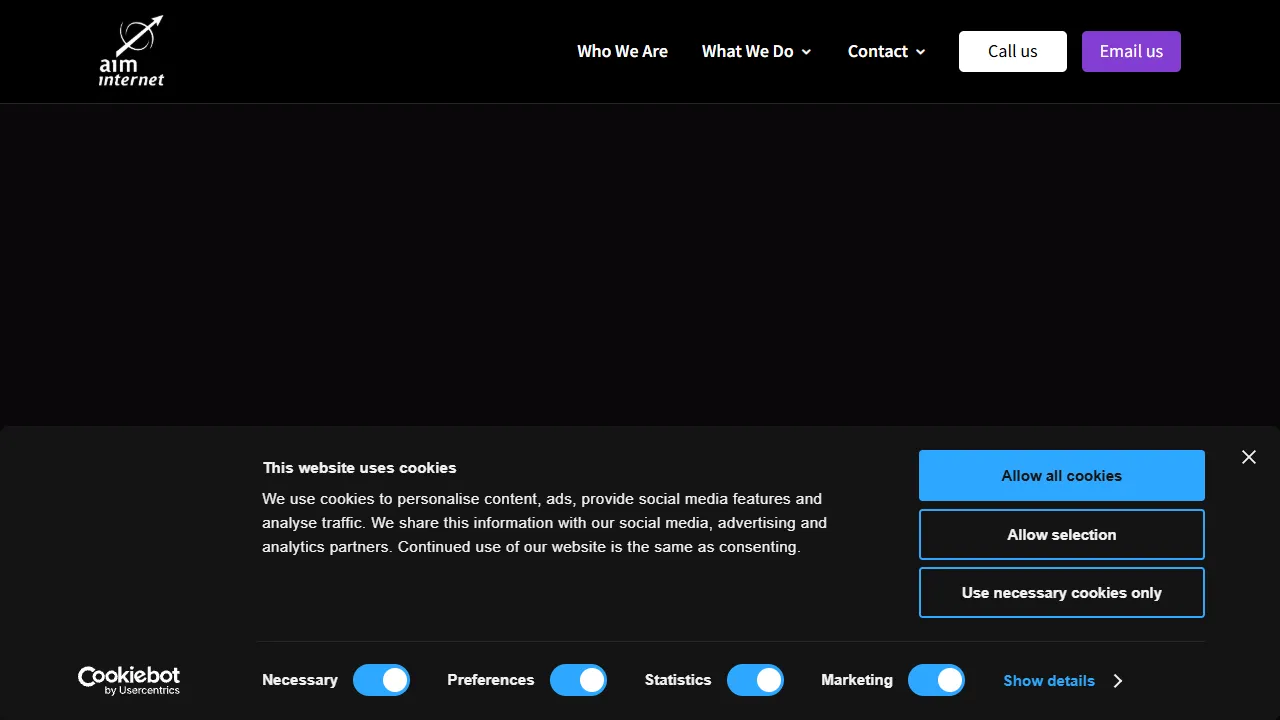Click the Cookiebot by Usercentrics logo
1280x720 pixels.
[x=128, y=680]
